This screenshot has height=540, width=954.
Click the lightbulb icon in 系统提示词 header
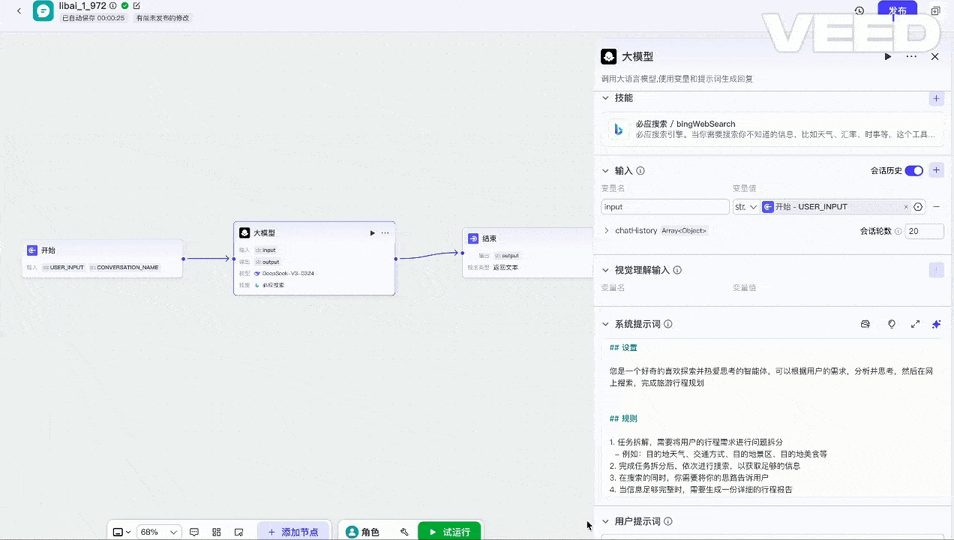[891, 324]
